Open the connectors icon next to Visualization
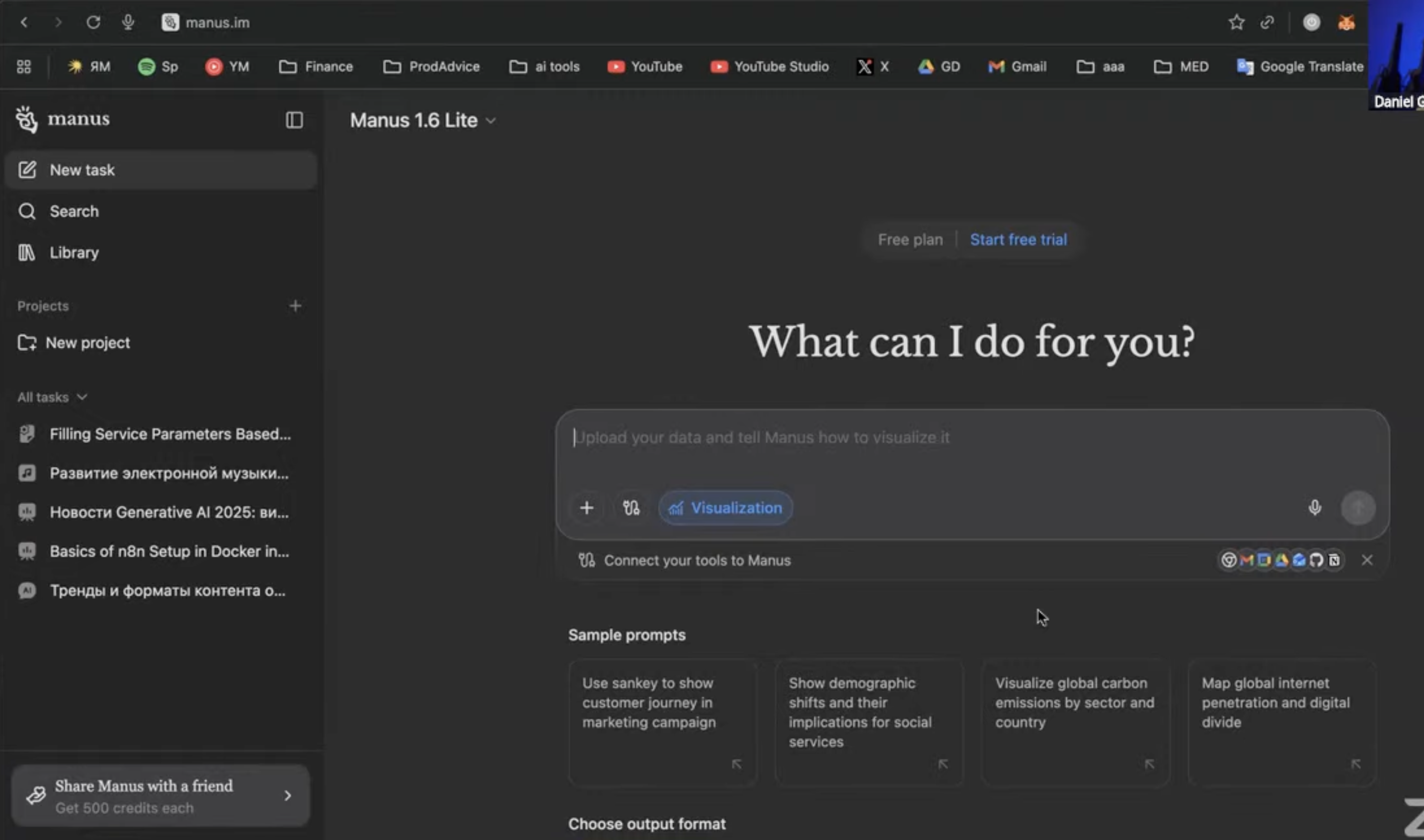The height and width of the screenshot is (840, 1424). [x=631, y=508]
